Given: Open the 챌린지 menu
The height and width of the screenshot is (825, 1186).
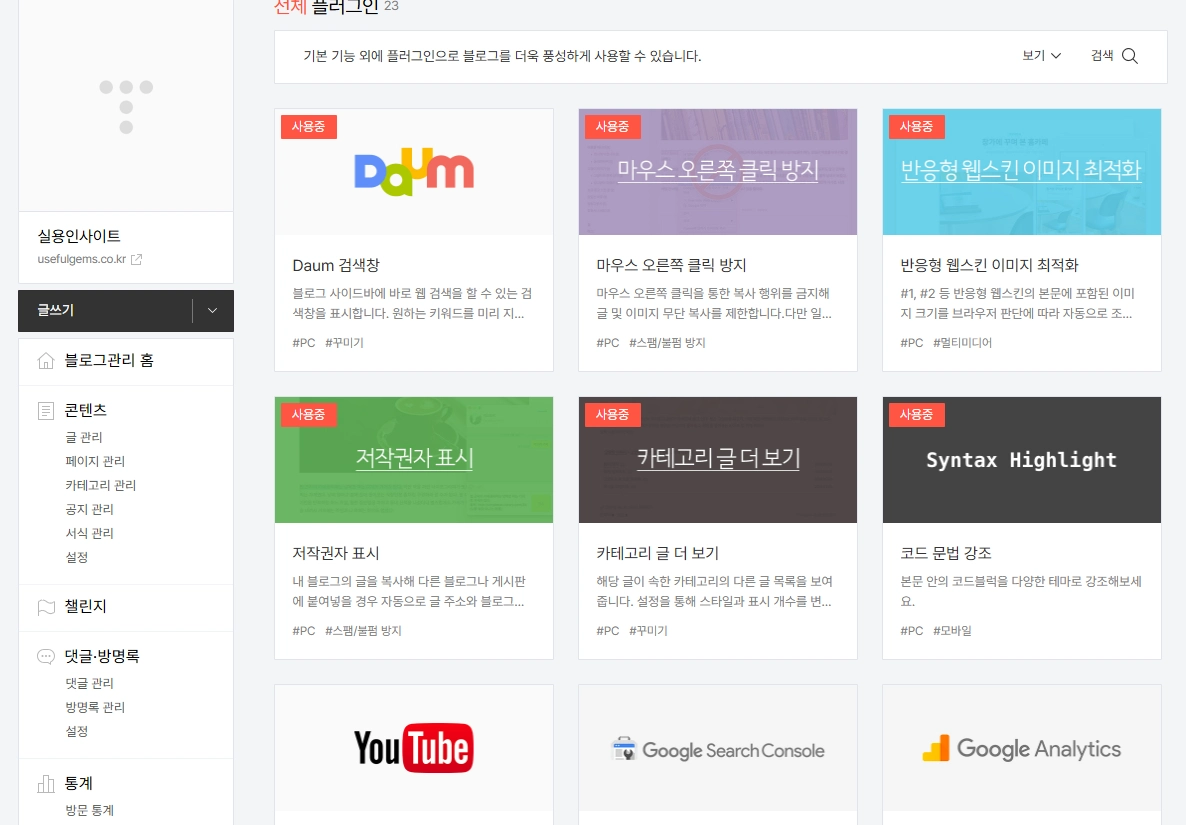Looking at the screenshot, I should 85,607.
